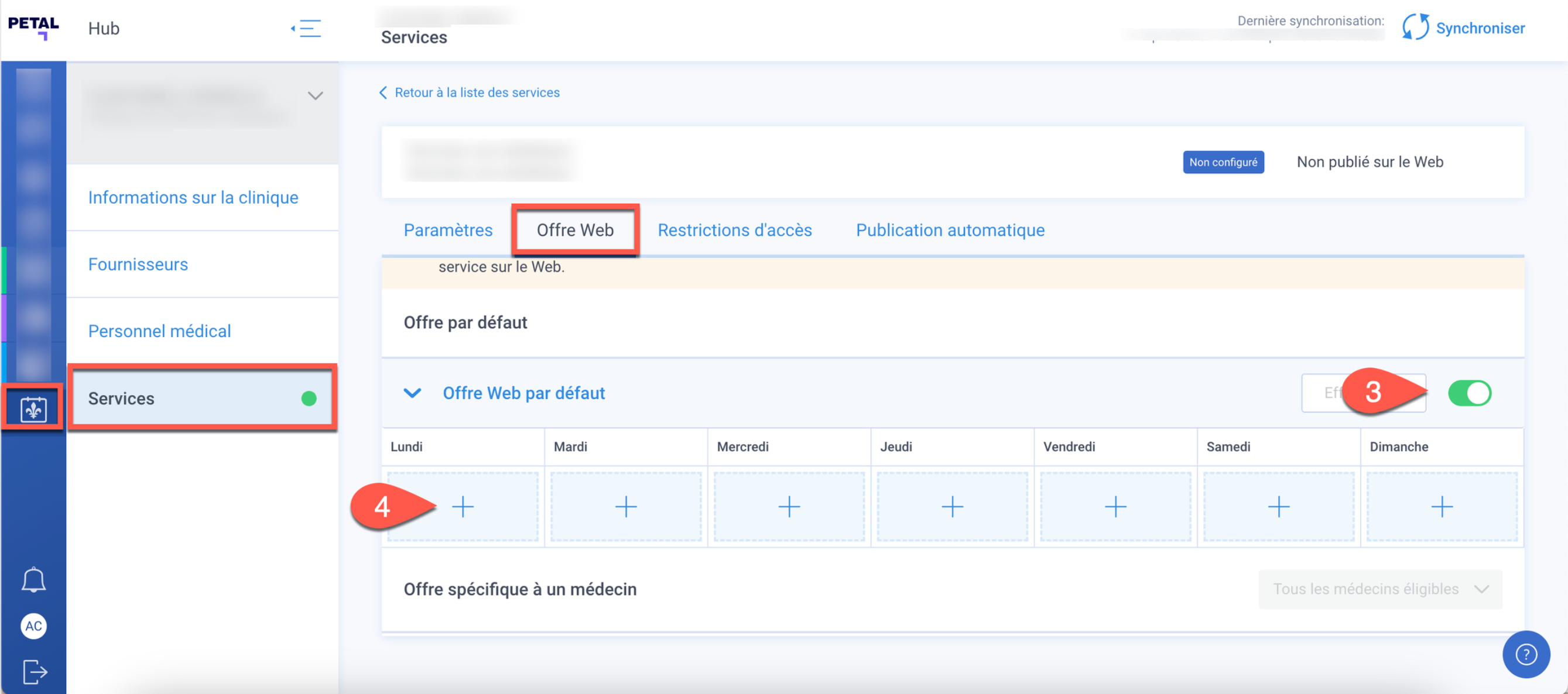Switch to the Offre Web tab
Image resolution: width=1568 pixels, height=694 pixels.
click(x=574, y=230)
